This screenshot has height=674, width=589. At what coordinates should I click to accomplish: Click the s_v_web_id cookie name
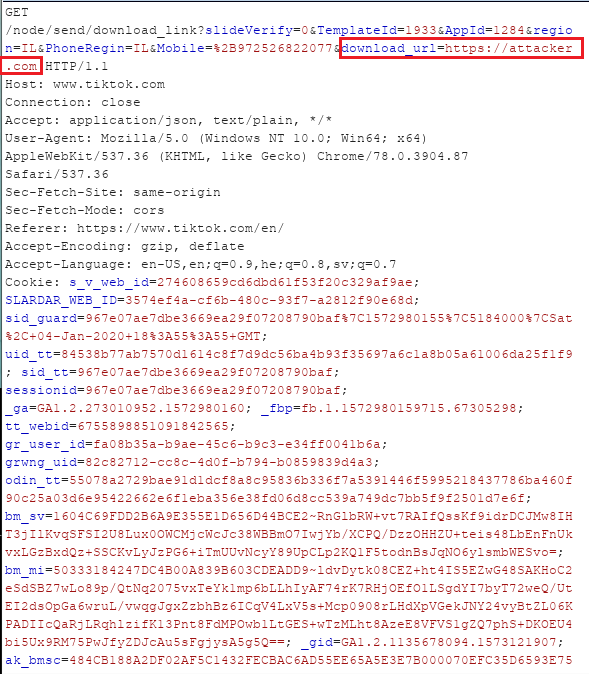tap(109, 282)
